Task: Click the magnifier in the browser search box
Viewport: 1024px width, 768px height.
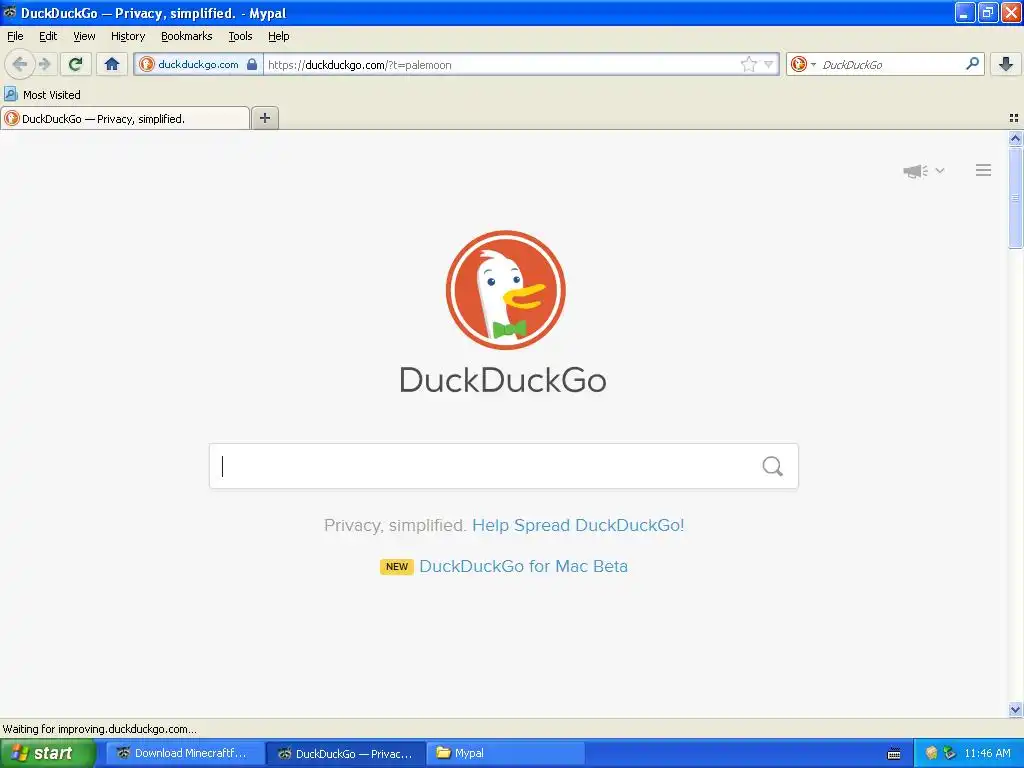Action: [972, 63]
